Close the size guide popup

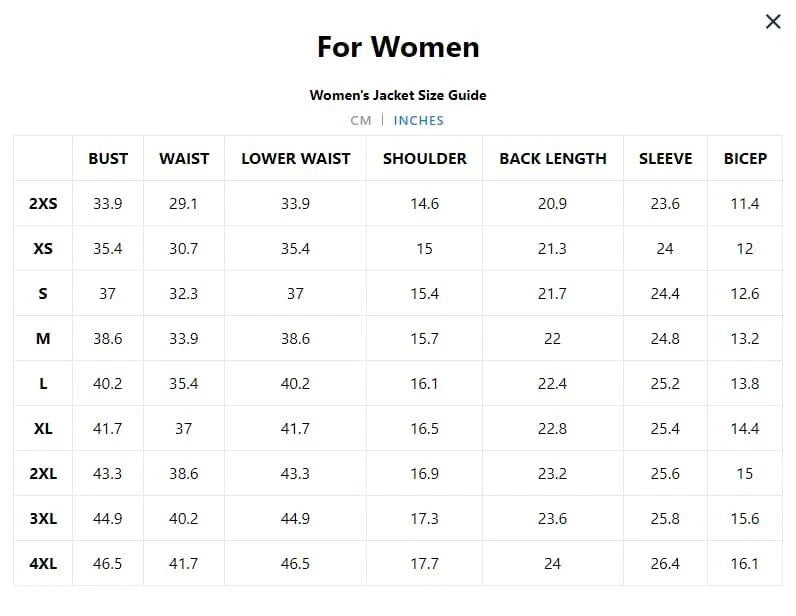773,21
